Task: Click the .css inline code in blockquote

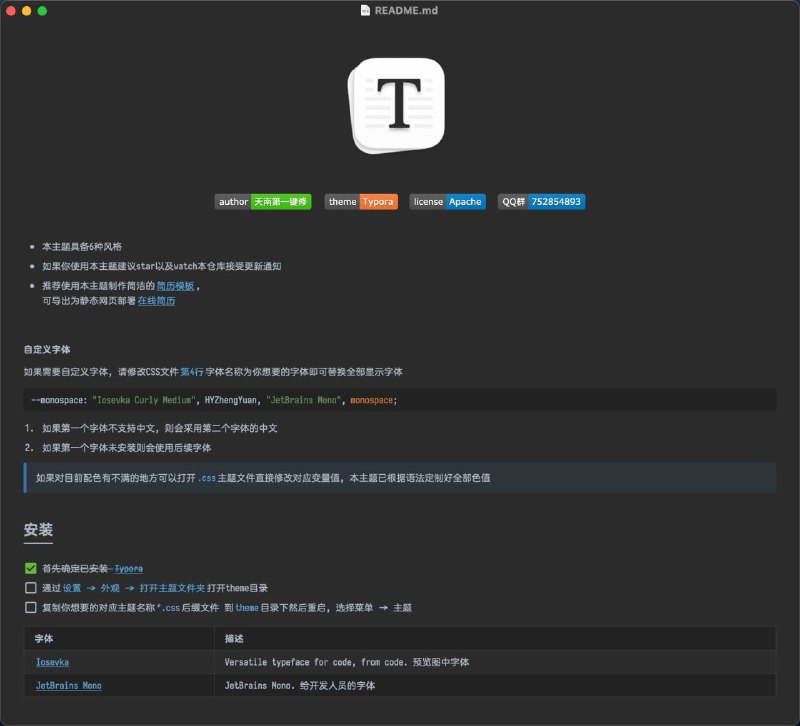Action: [207, 478]
